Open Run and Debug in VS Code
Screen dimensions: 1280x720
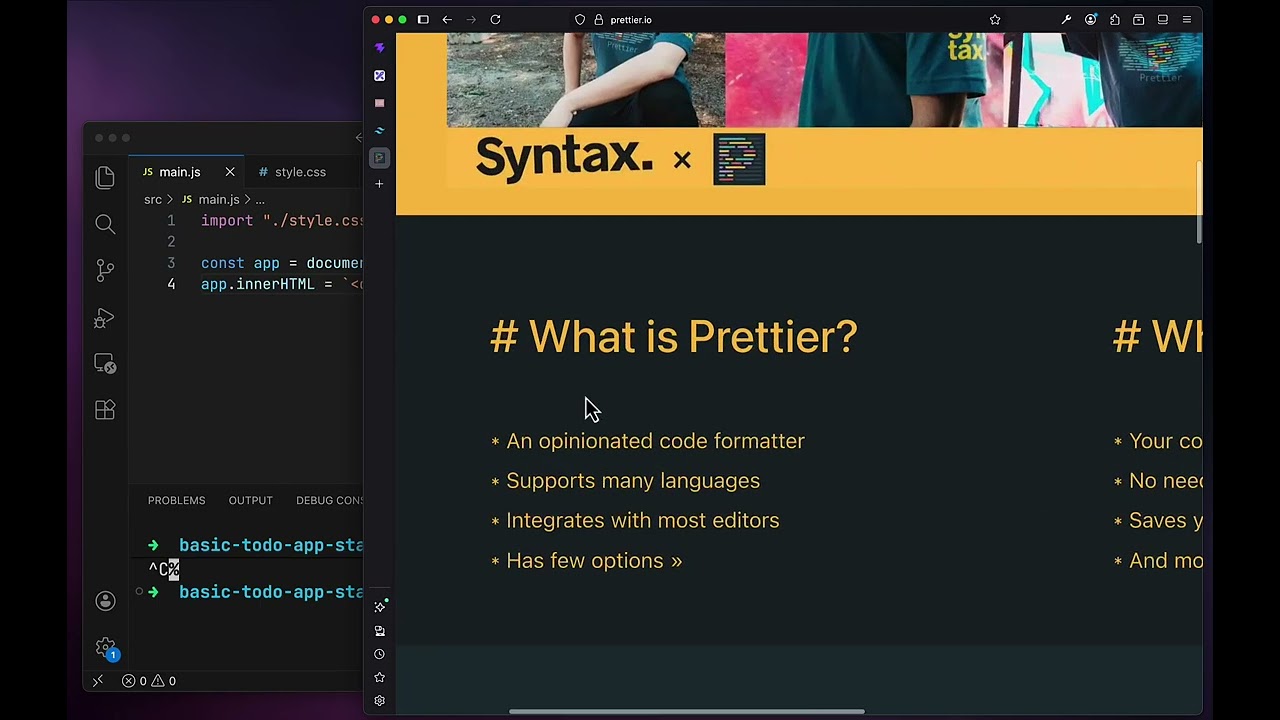click(x=105, y=318)
